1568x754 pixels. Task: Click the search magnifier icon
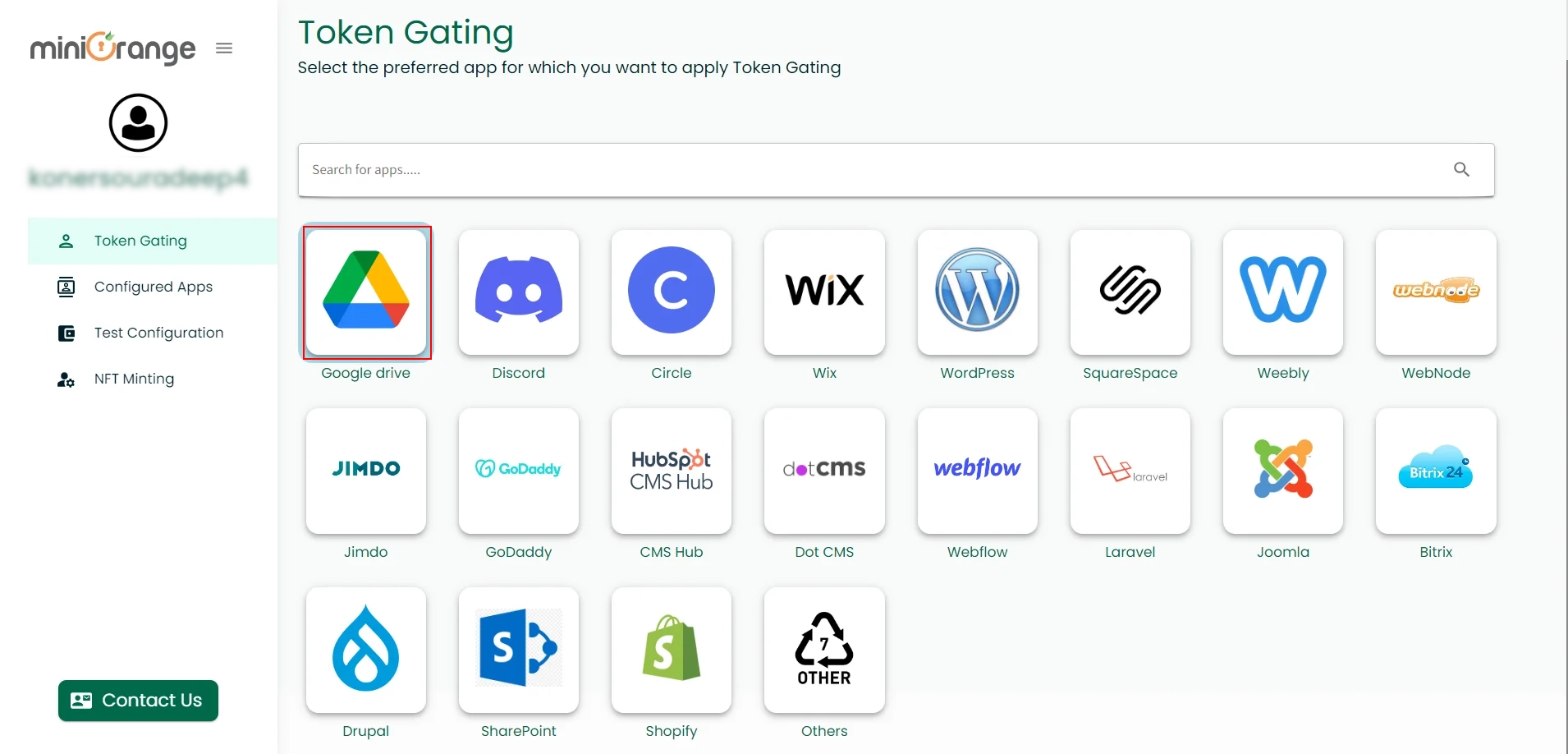(1461, 169)
